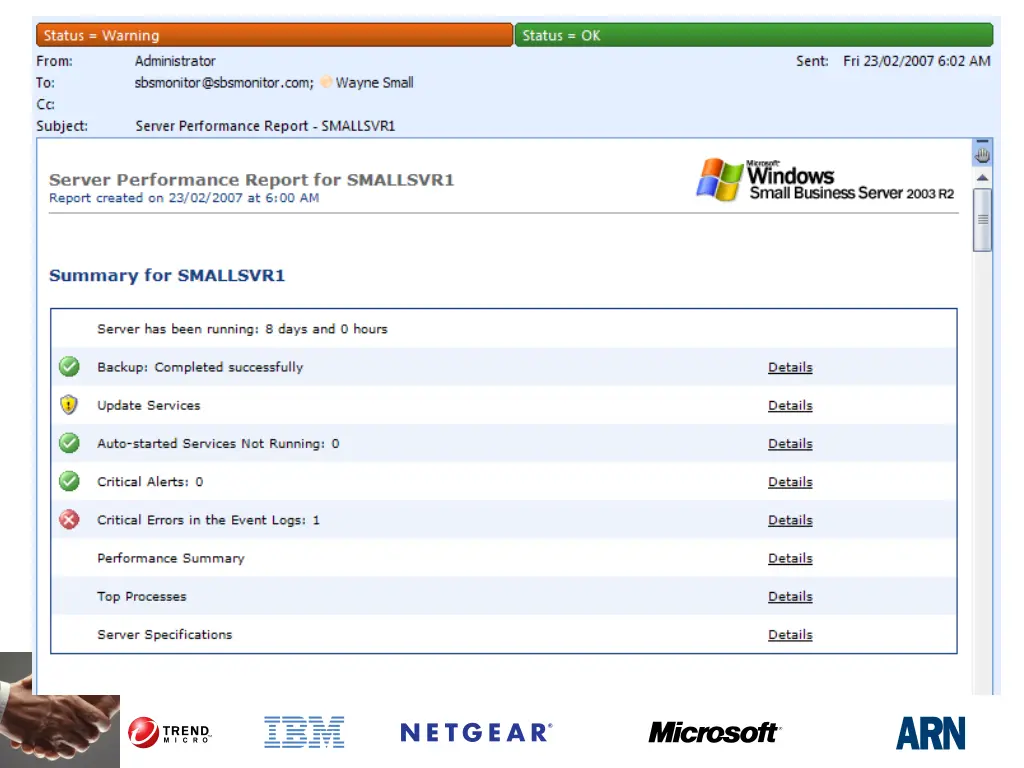
Task: Click yellow shield icon beside Update Services
Action: tap(69, 405)
